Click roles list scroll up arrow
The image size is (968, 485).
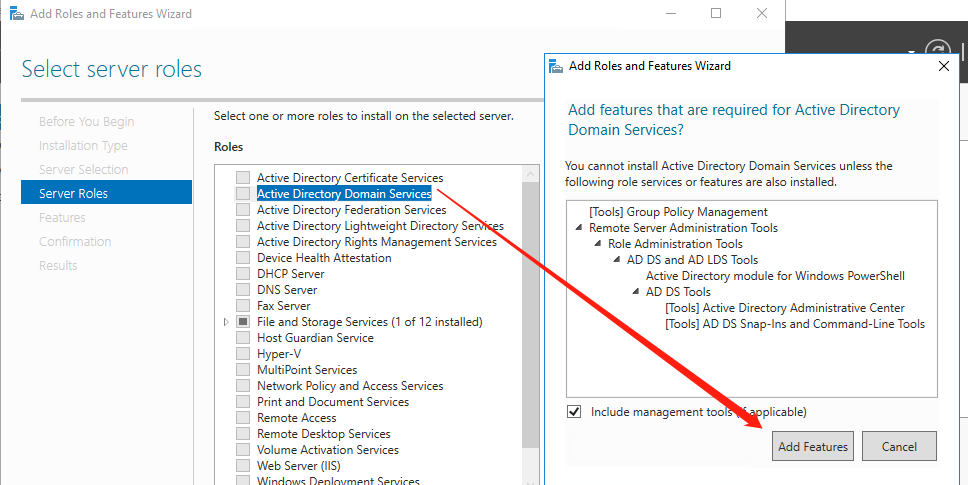[x=530, y=175]
